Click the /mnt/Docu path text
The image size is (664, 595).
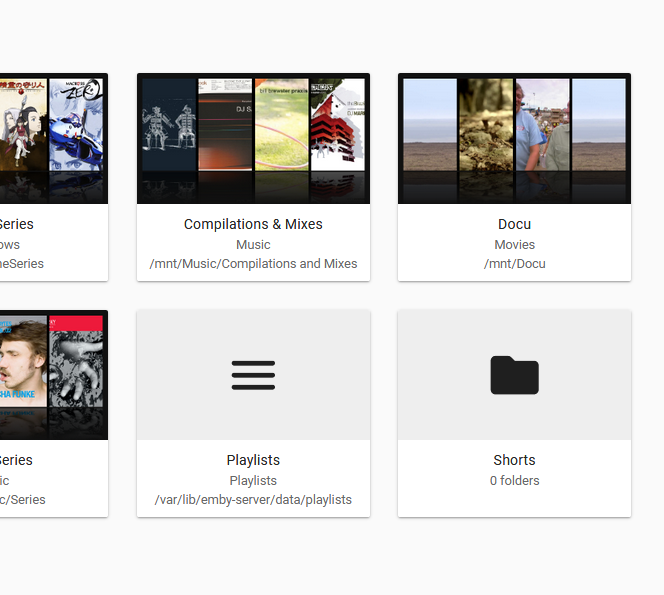515,264
